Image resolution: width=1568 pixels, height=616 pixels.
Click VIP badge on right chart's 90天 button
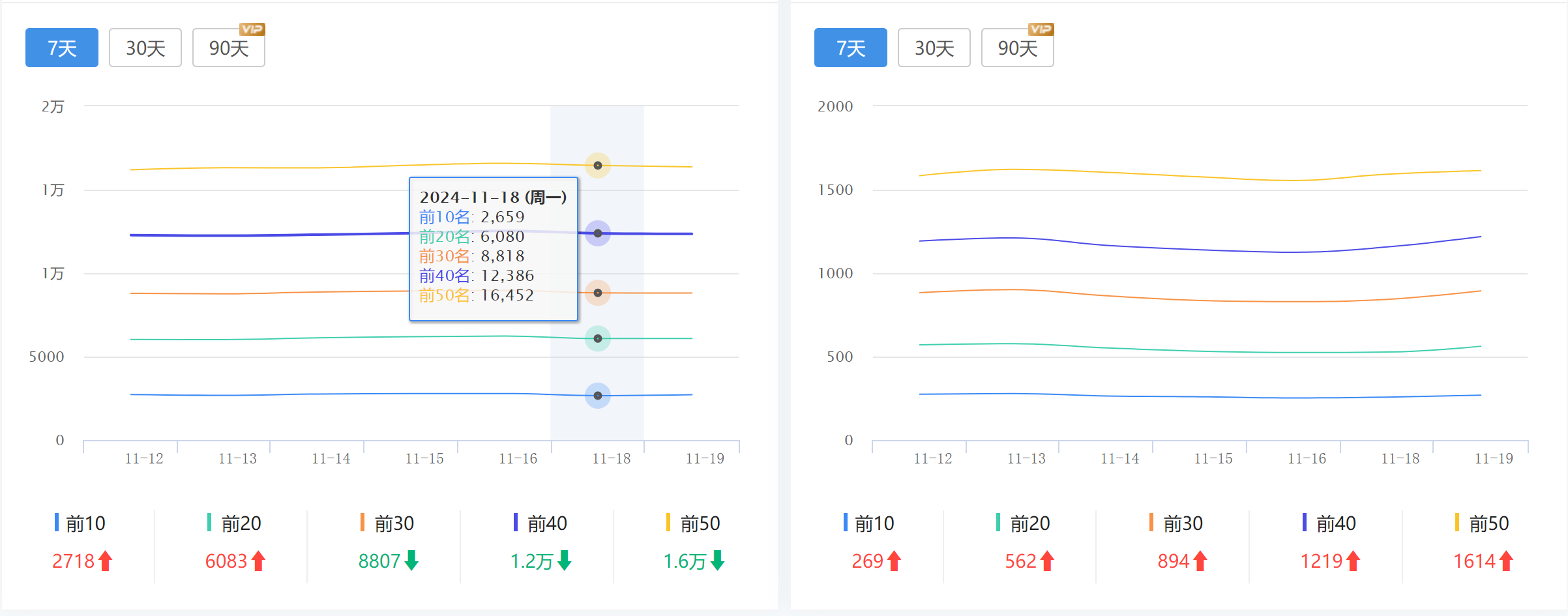pyautogui.click(x=1041, y=29)
